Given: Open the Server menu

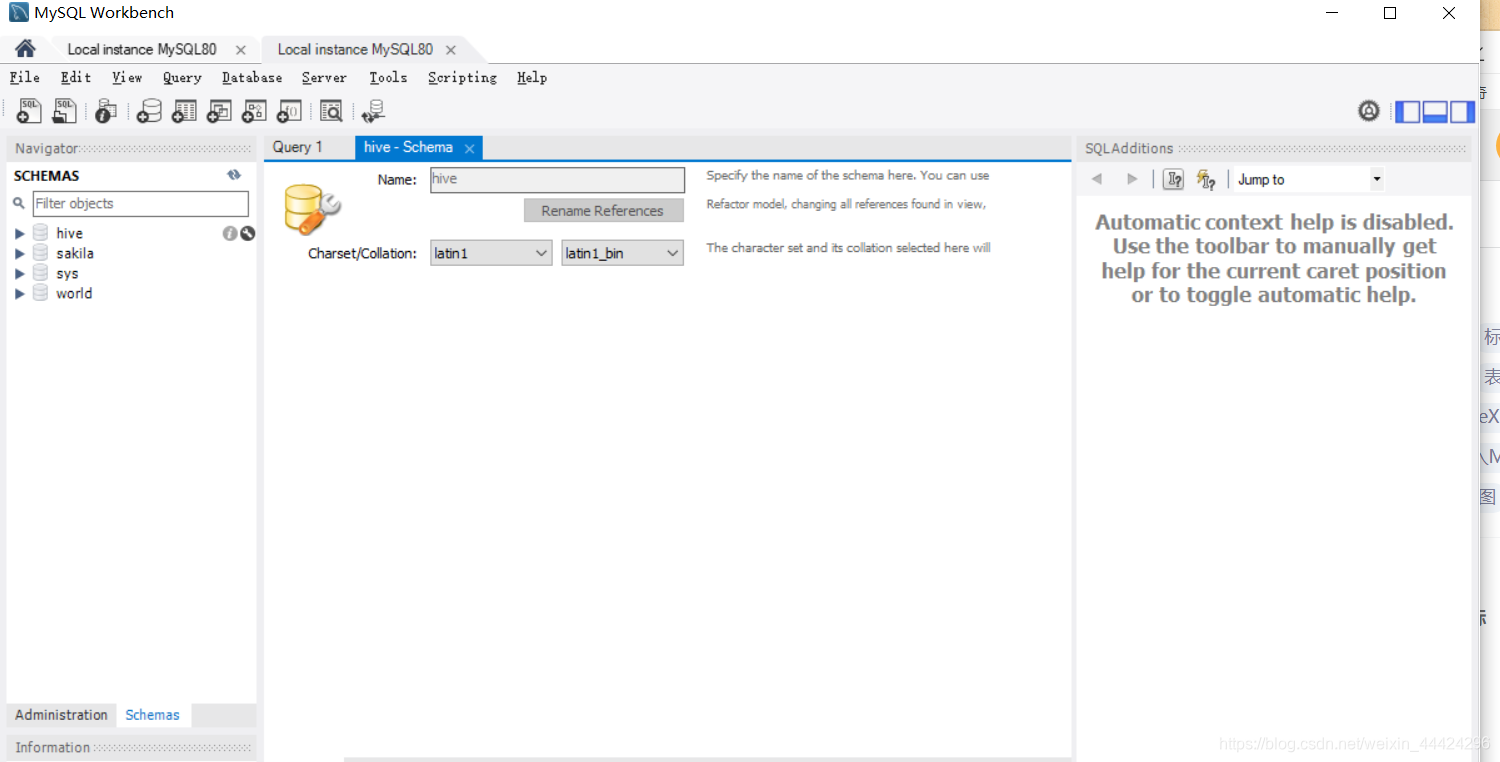Looking at the screenshot, I should 324,77.
